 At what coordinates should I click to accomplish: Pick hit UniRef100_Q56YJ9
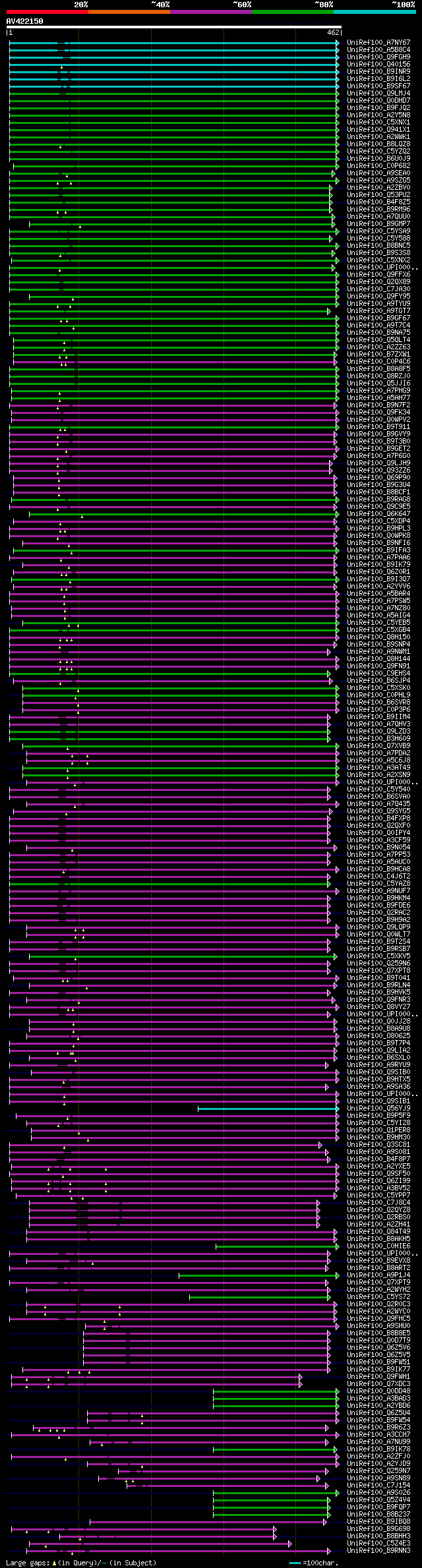pos(378,1109)
